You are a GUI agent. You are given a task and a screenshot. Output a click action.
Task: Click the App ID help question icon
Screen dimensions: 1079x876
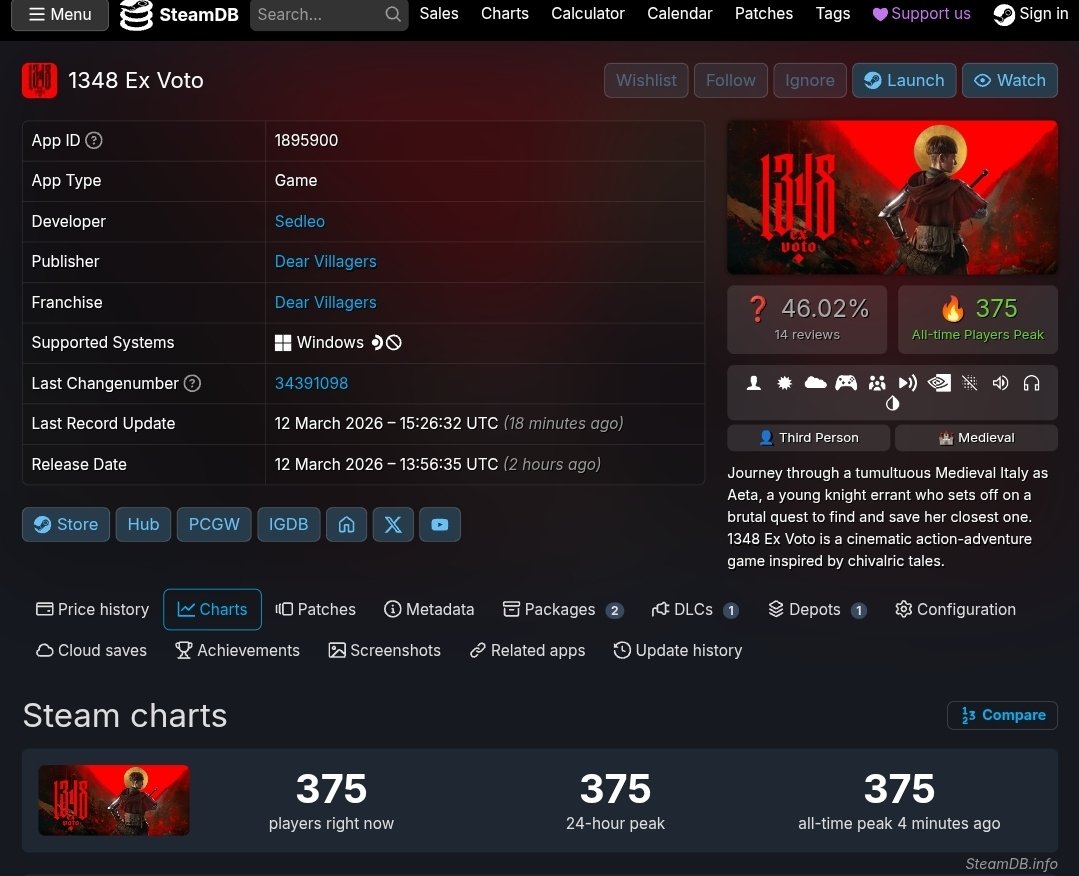pyautogui.click(x=94, y=140)
